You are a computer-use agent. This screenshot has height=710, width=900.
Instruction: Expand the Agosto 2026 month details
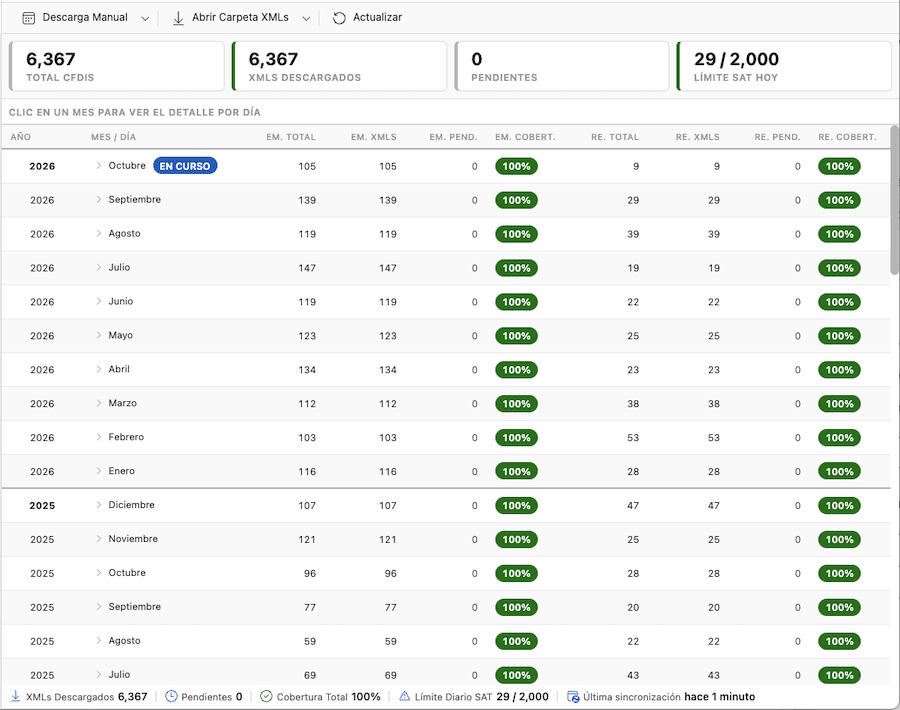99,233
